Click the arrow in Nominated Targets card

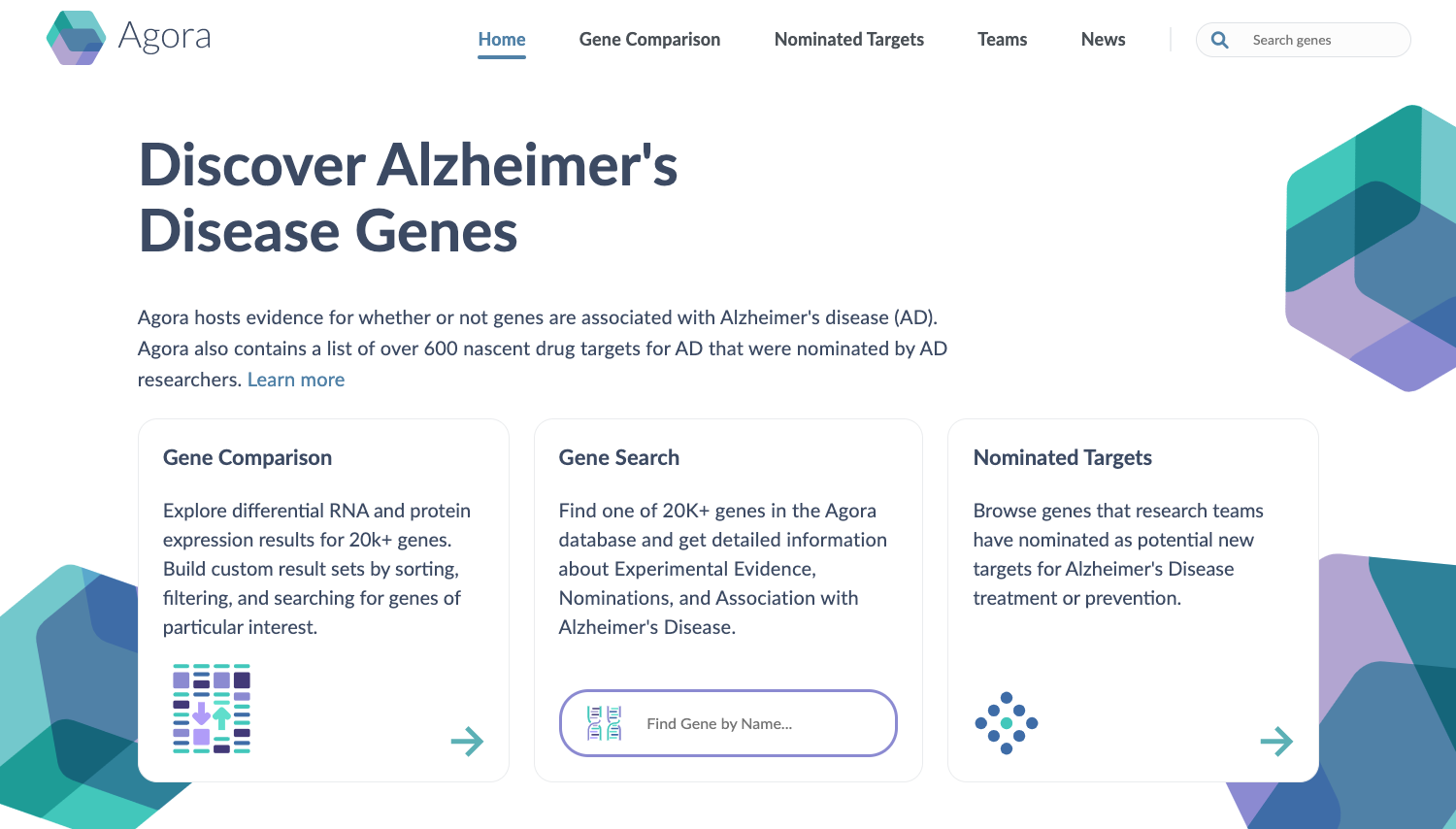tap(1276, 742)
